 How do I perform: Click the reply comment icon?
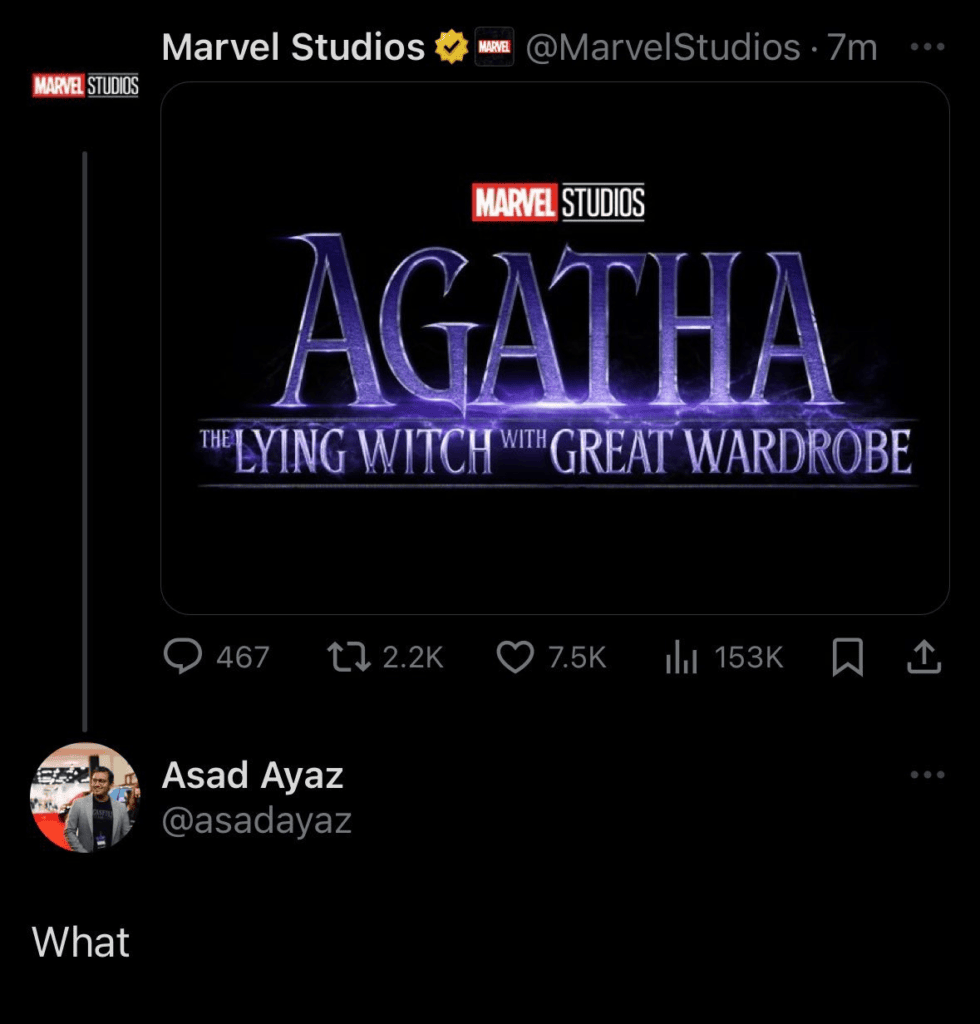tap(182, 657)
